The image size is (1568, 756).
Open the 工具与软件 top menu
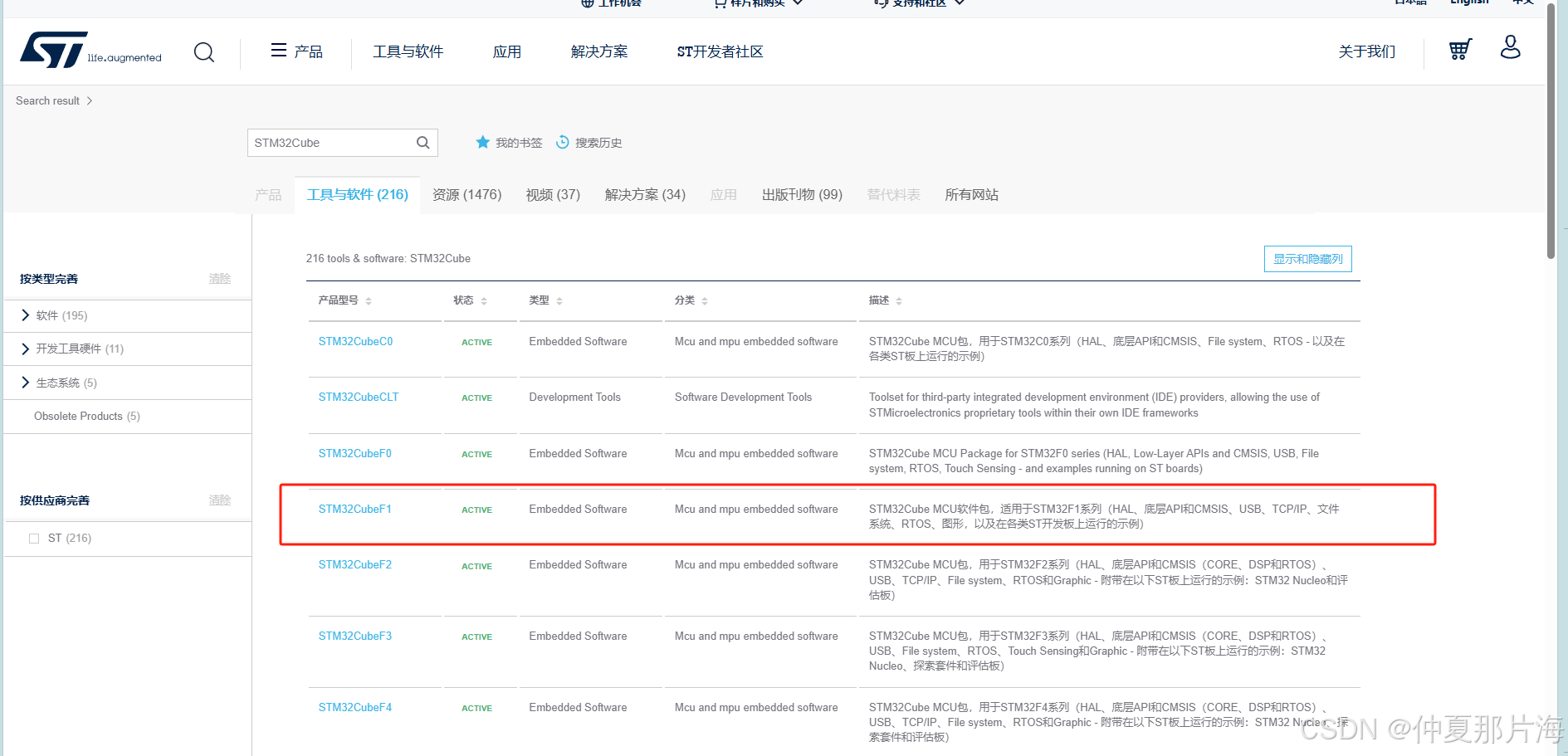408,51
